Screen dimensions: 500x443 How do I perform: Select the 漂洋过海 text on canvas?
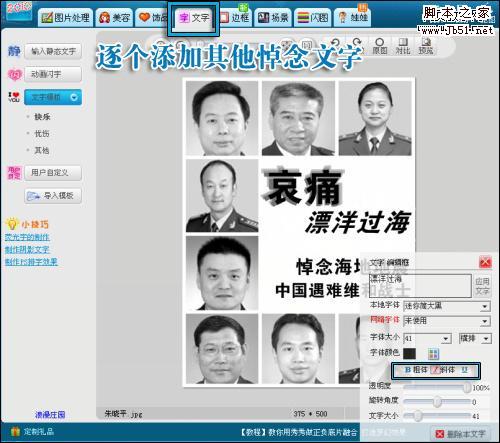point(358,222)
